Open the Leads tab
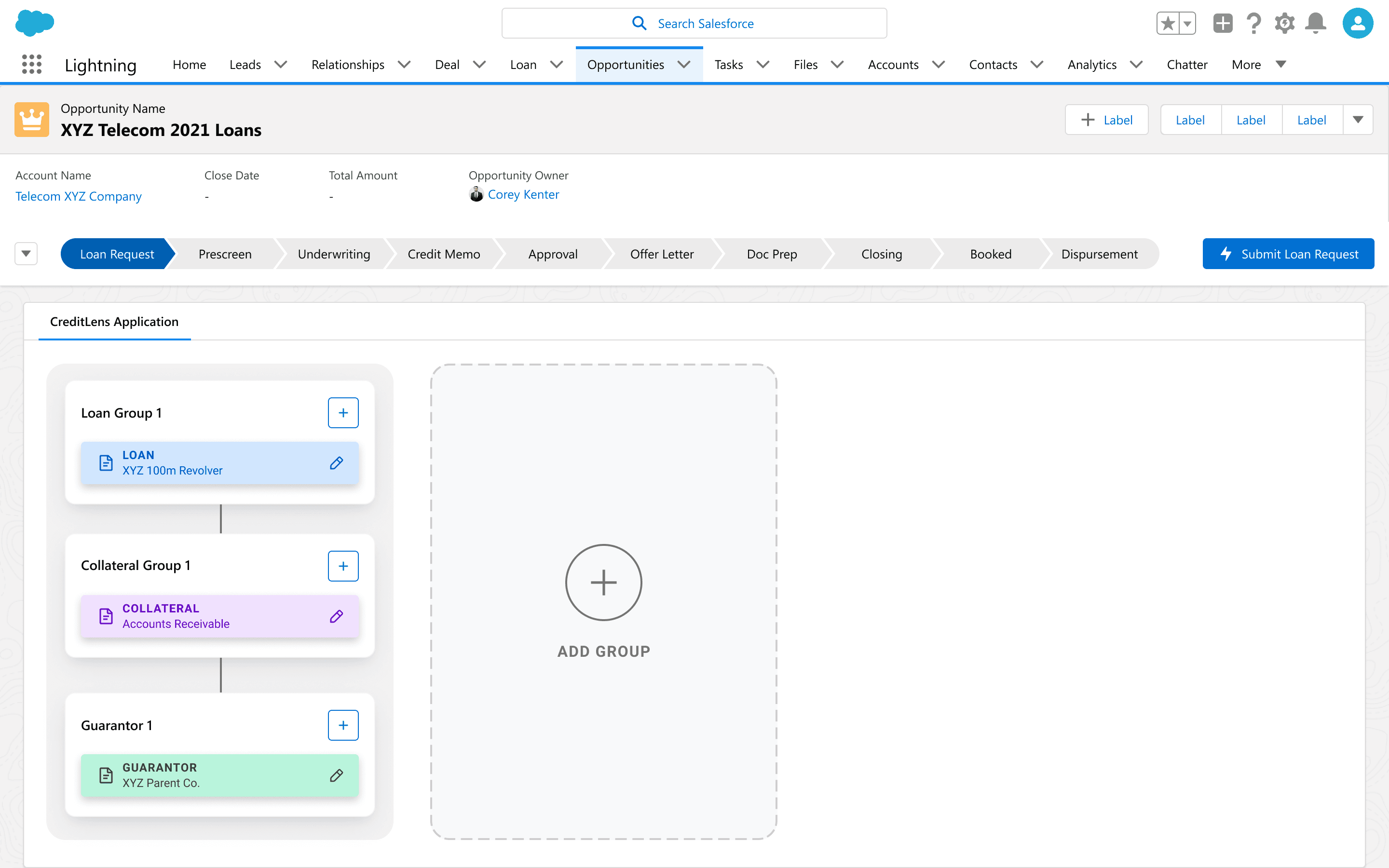1389x868 pixels. (245, 64)
